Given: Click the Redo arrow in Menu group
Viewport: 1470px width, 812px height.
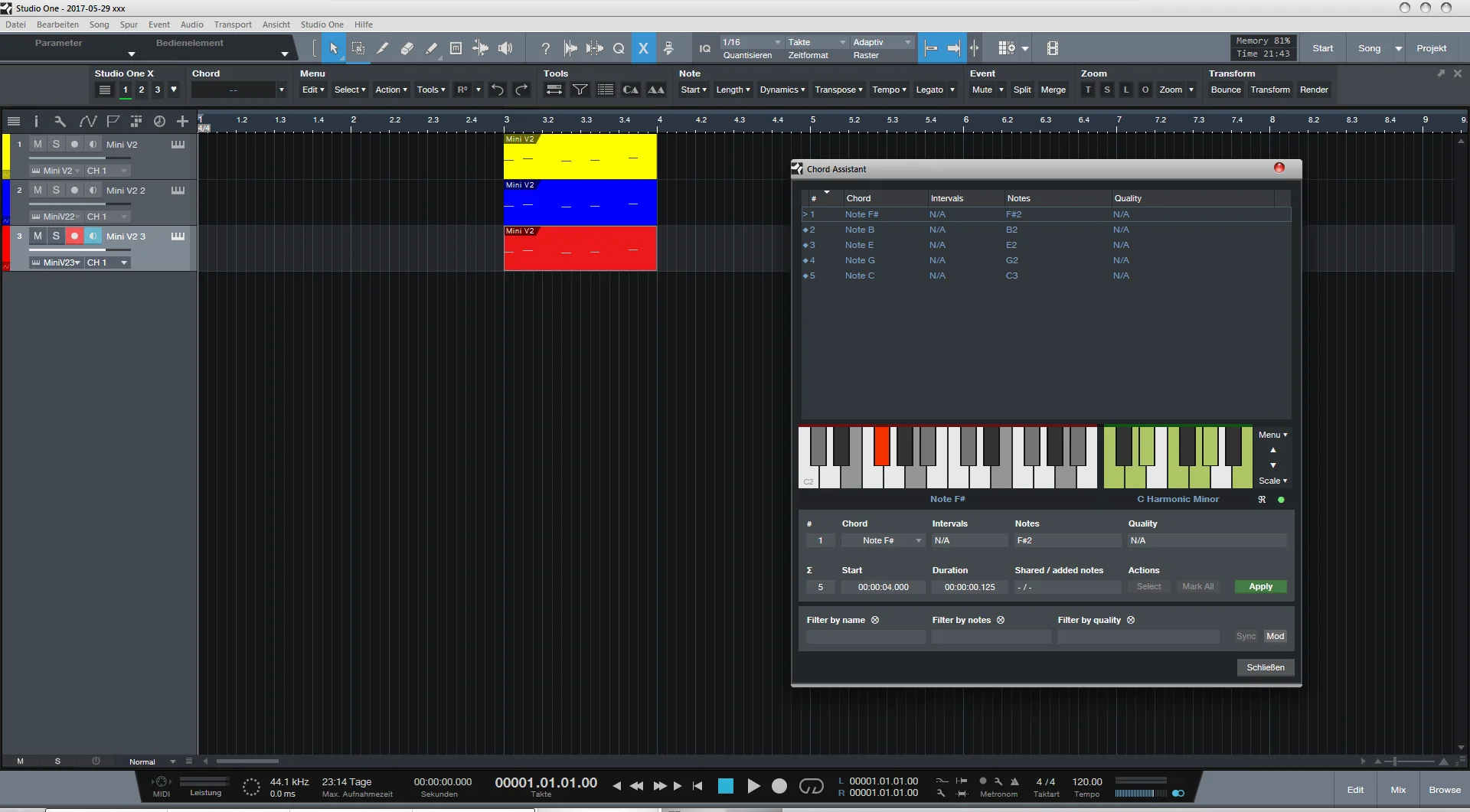Looking at the screenshot, I should click(521, 90).
